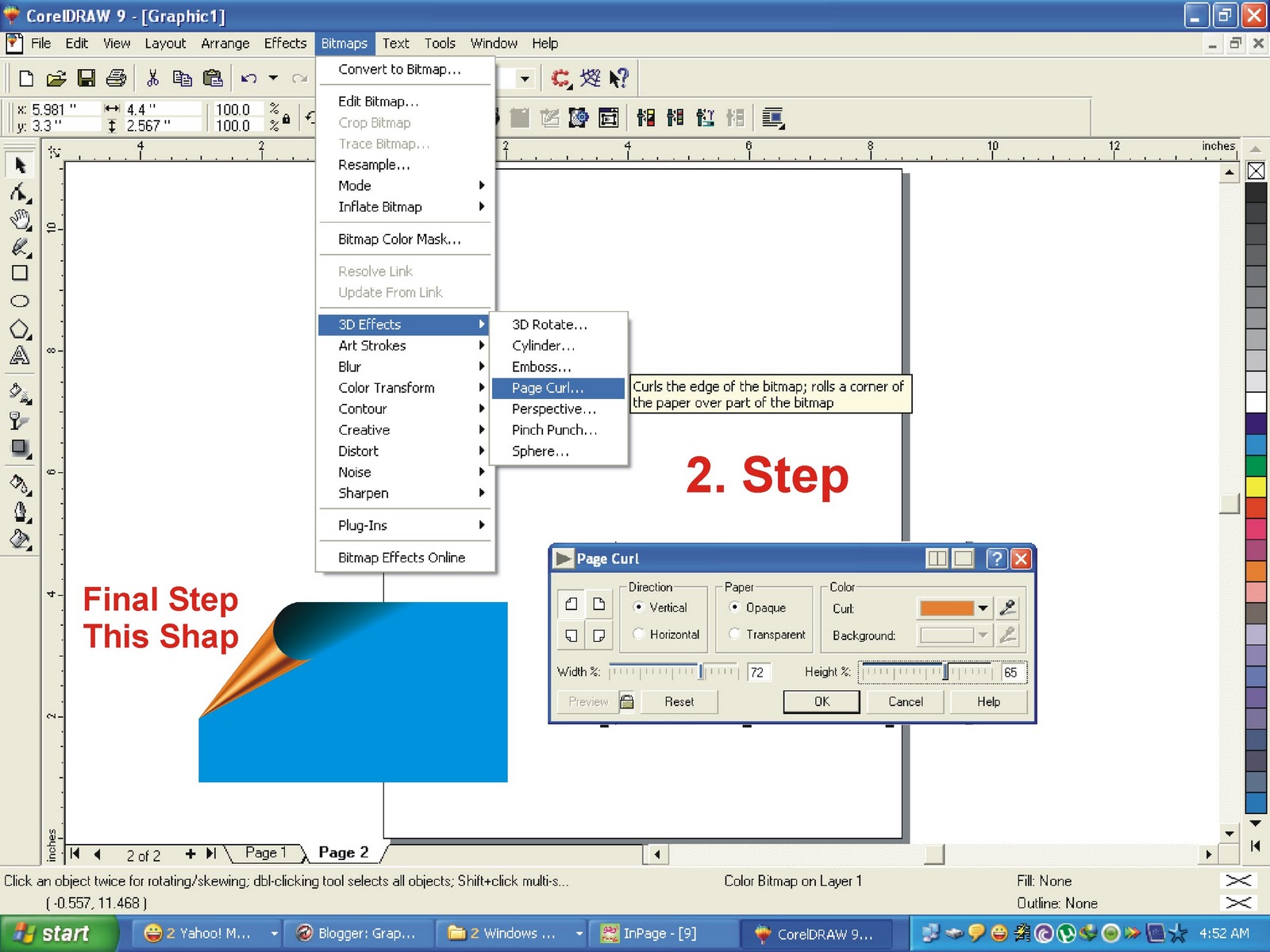Click OK in Page Curl dialog
1270x952 pixels.
[x=822, y=701]
